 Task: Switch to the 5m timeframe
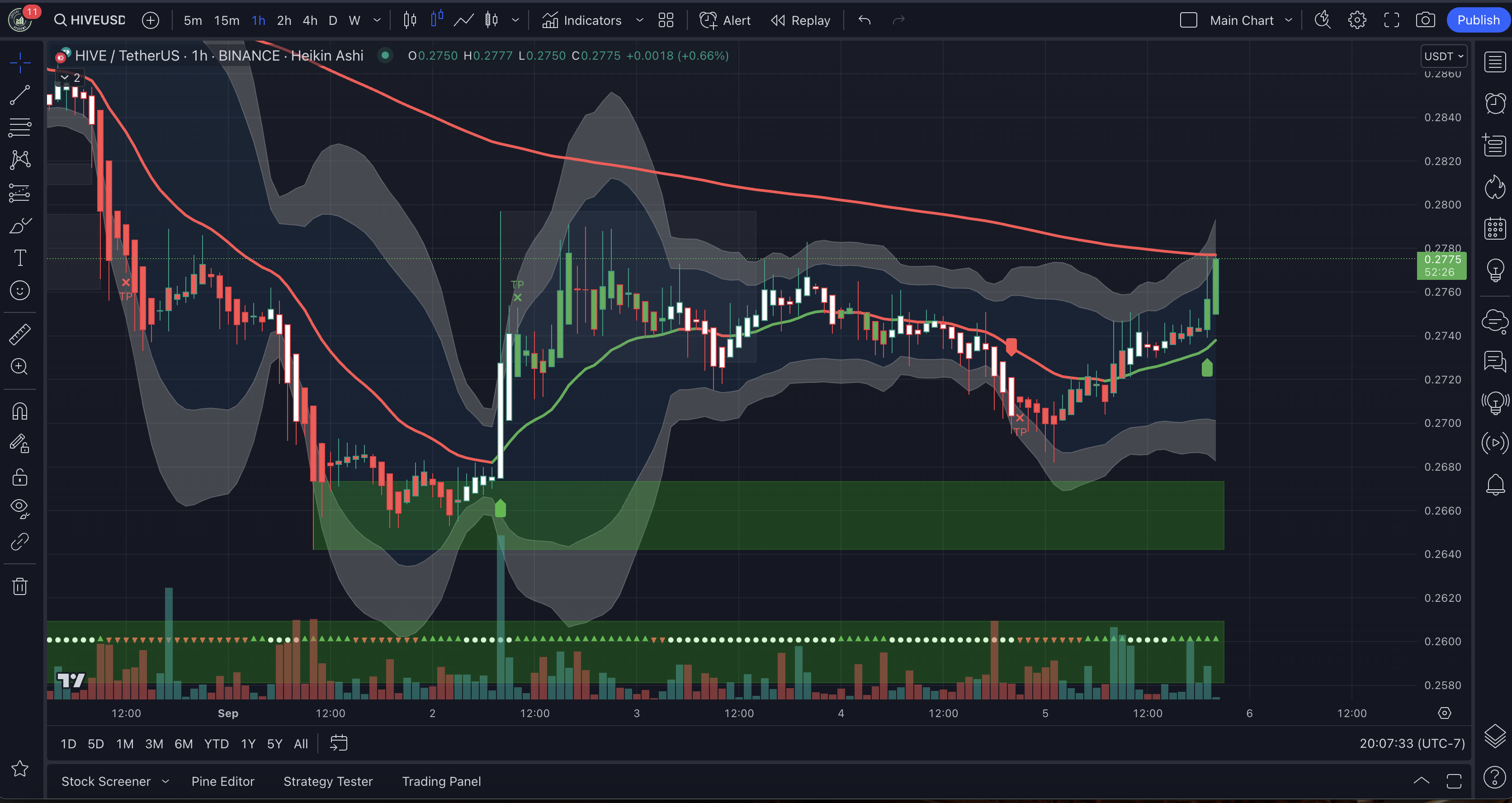193,20
